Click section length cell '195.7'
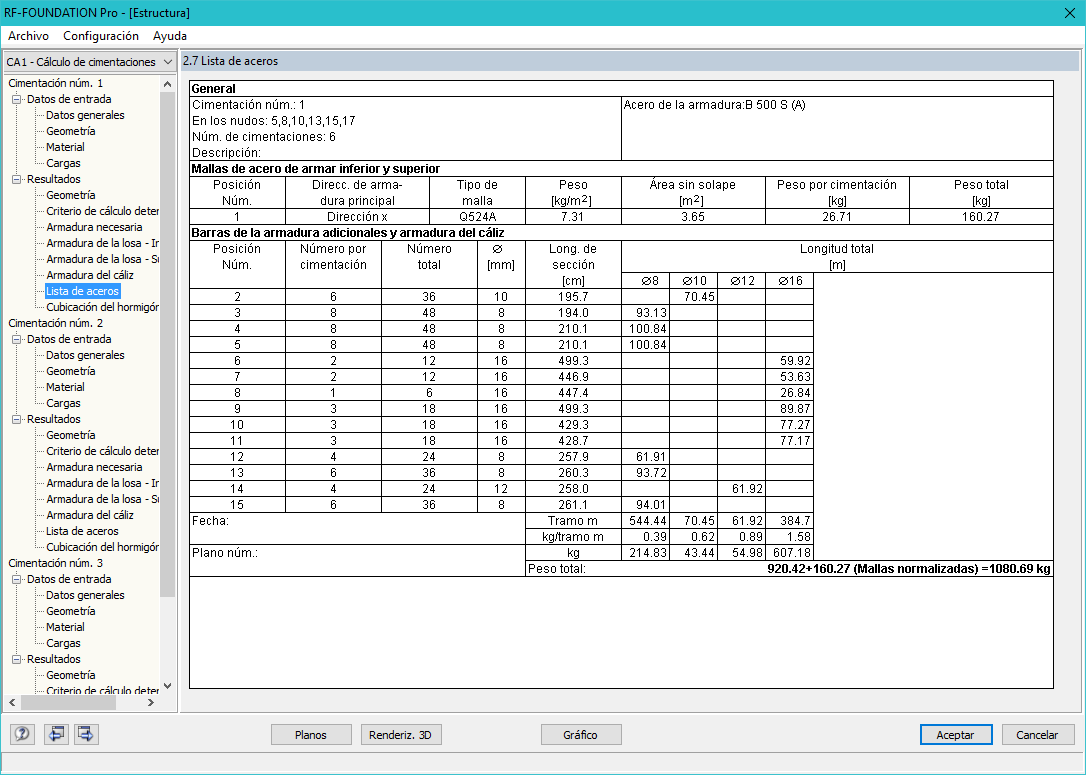The image size is (1086, 775). pos(573,297)
